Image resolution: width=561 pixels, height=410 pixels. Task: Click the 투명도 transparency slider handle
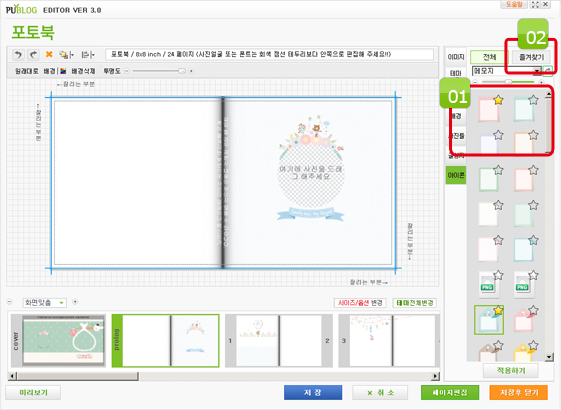click(182, 71)
